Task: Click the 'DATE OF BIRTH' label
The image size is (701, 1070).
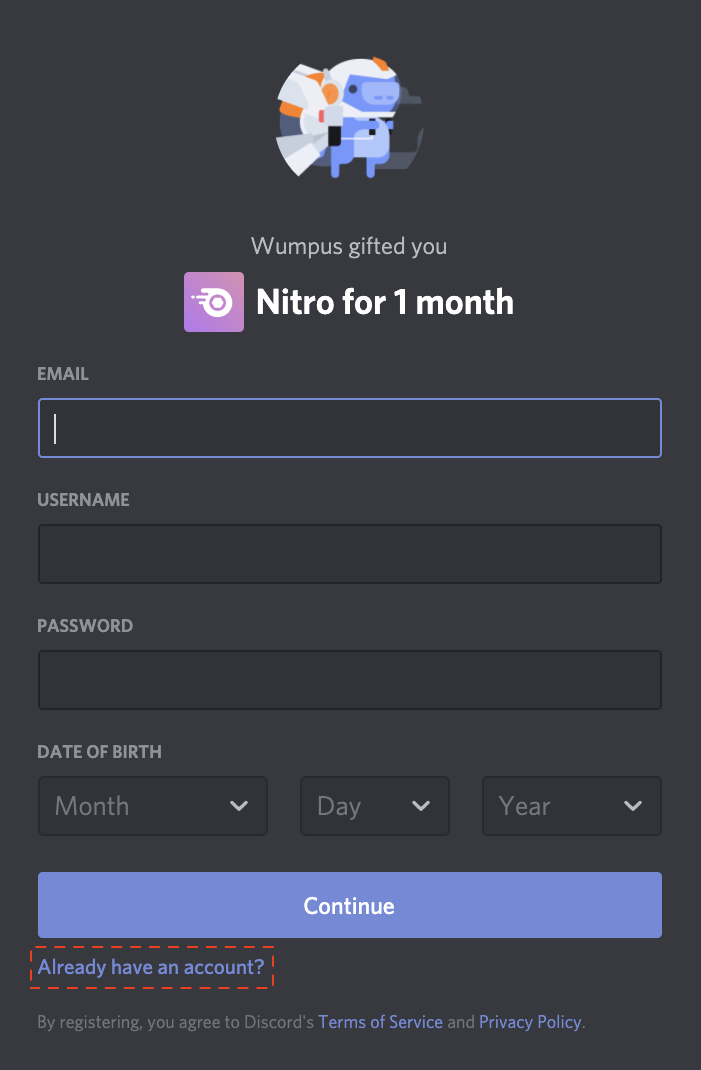Action: (x=100, y=752)
